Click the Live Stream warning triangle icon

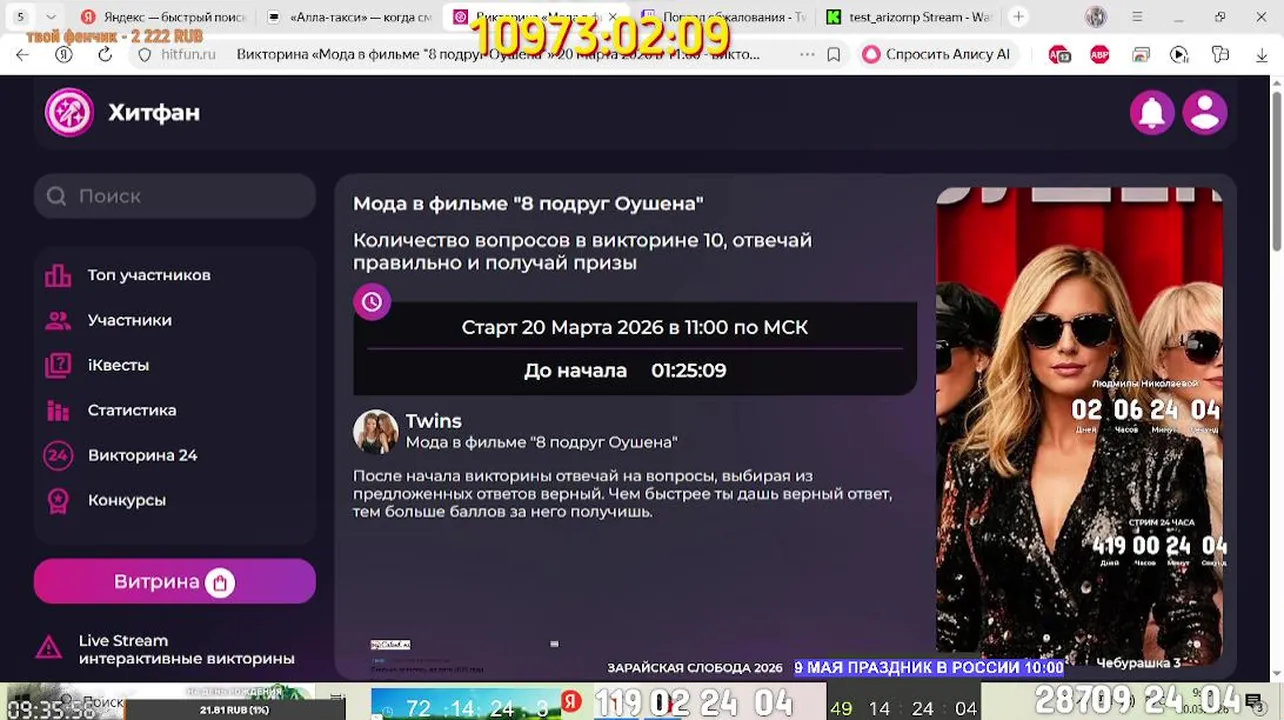[x=49, y=648]
